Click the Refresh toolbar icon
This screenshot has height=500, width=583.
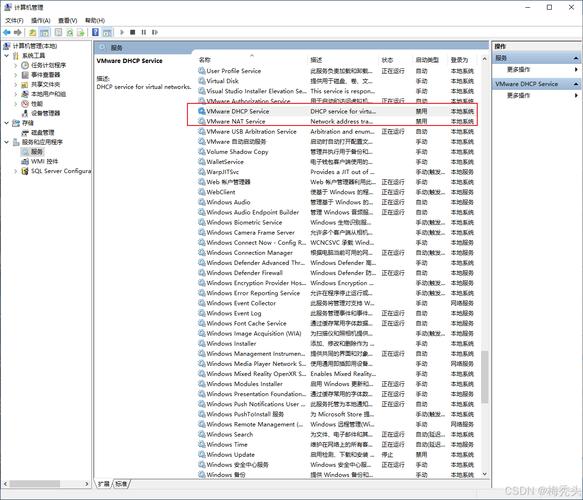tap(70, 32)
